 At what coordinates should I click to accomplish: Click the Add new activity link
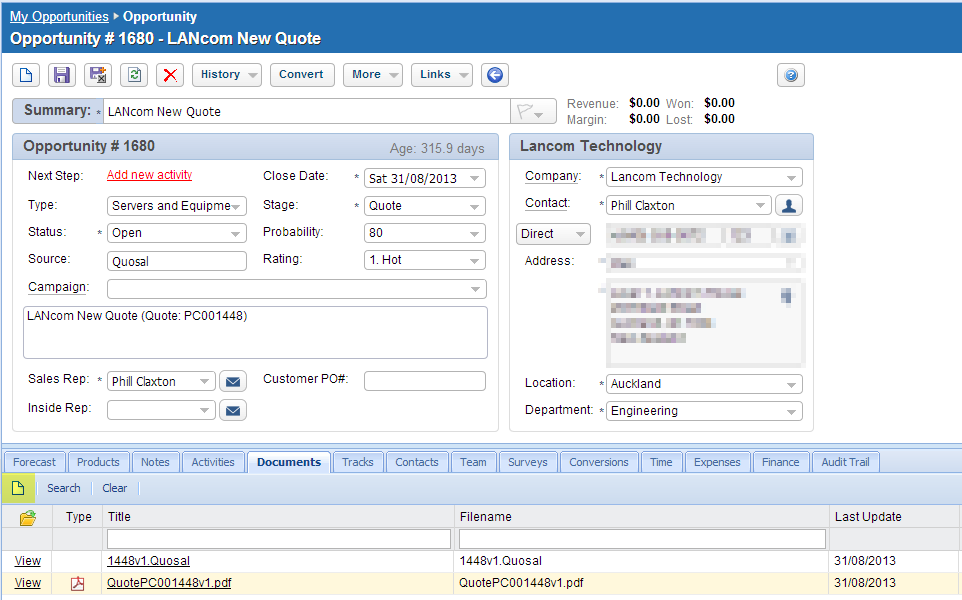click(149, 175)
